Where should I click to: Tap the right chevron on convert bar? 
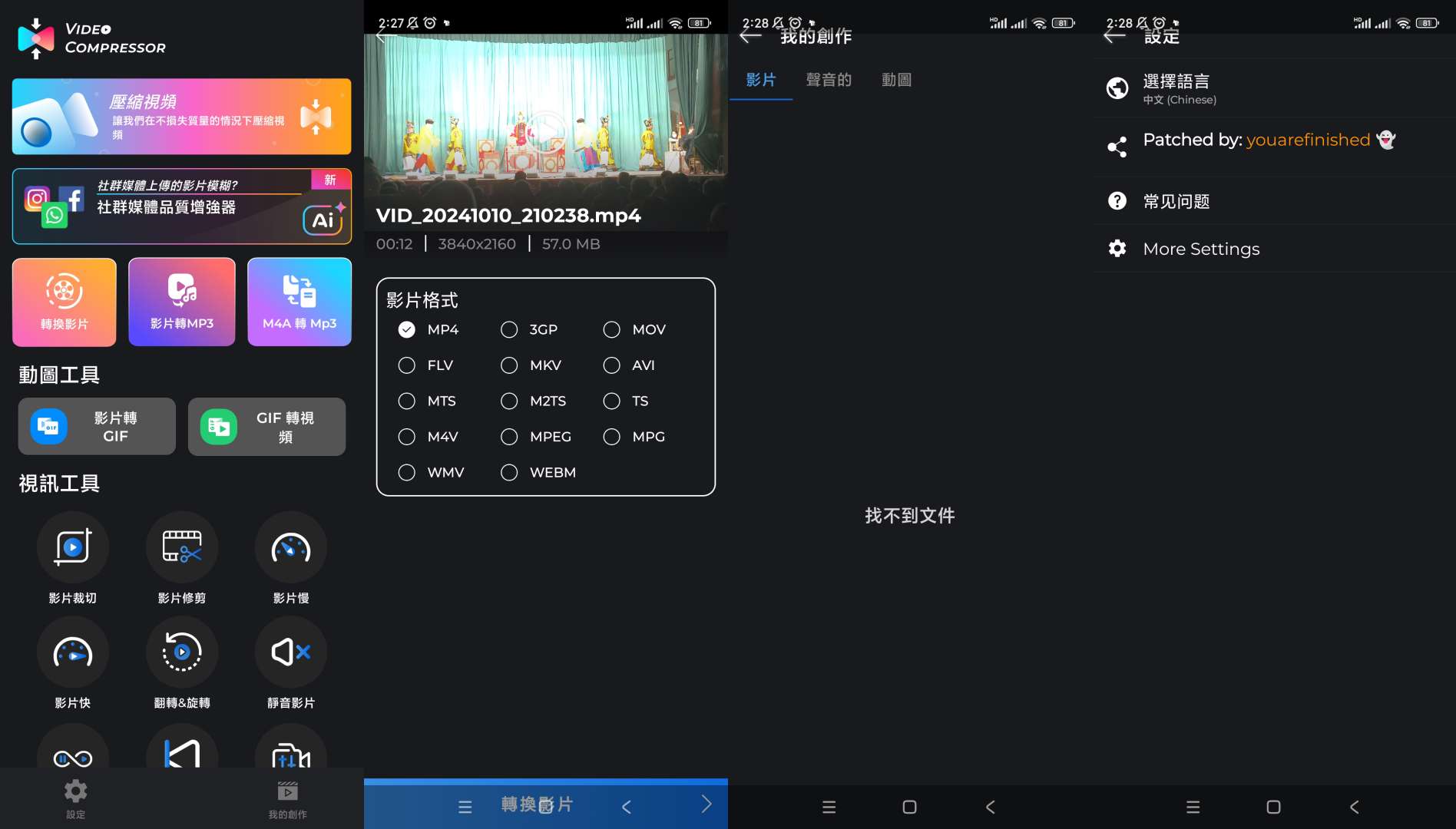(x=706, y=804)
